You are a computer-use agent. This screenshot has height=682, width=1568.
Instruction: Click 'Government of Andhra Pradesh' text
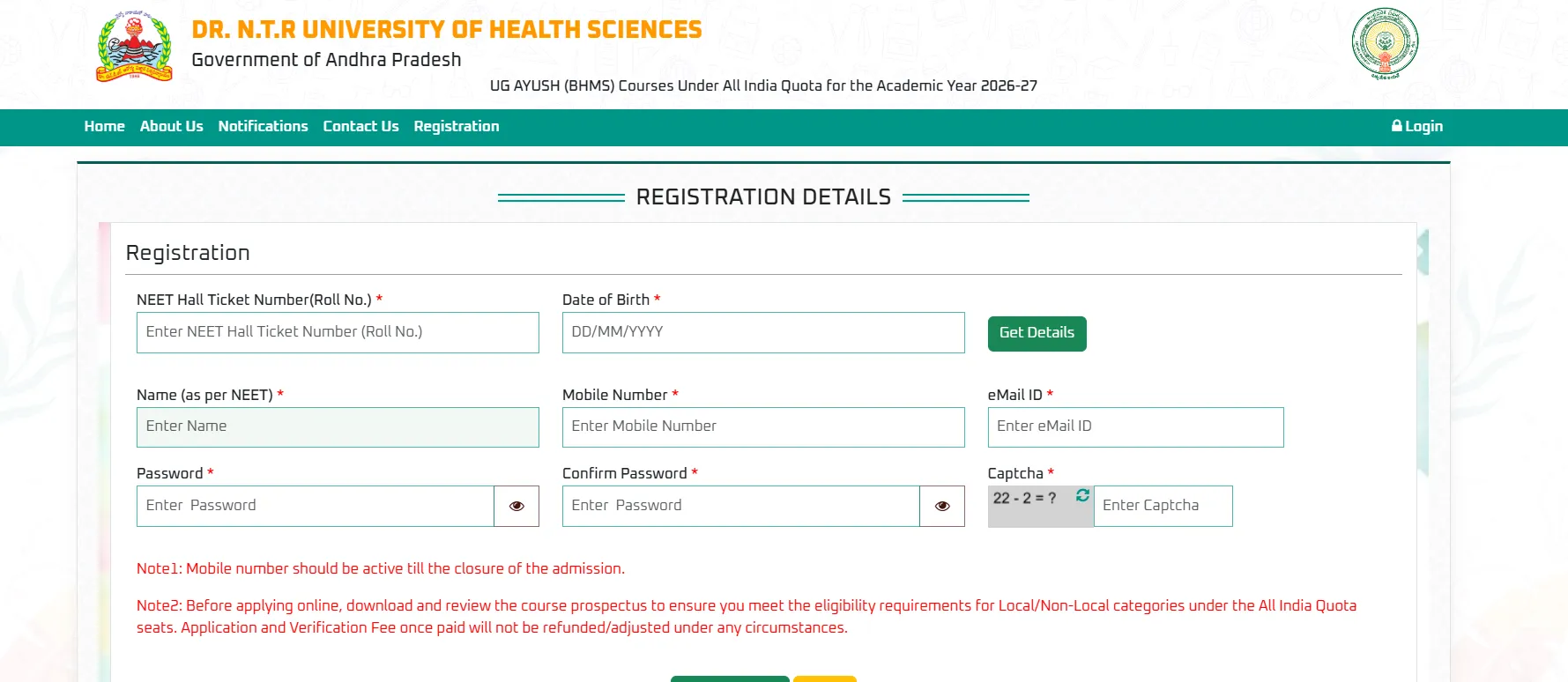click(x=326, y=59)
